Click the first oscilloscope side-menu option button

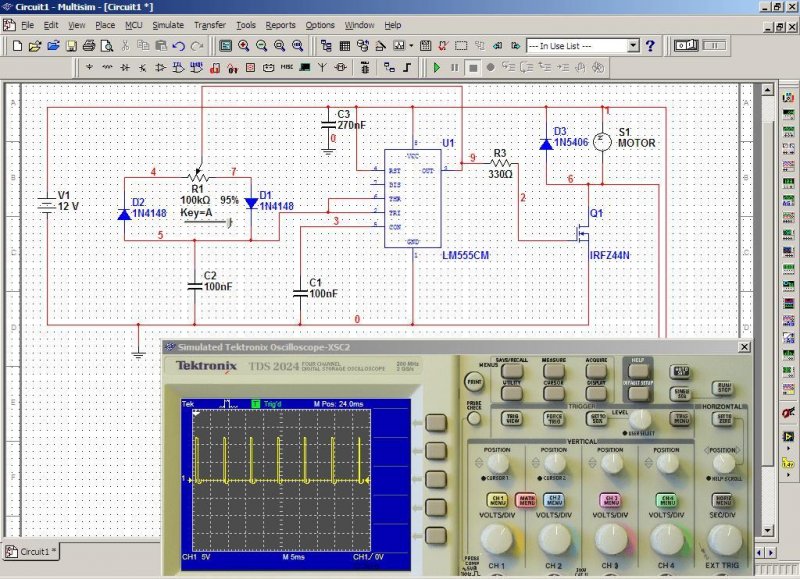[x=436, y=423]
